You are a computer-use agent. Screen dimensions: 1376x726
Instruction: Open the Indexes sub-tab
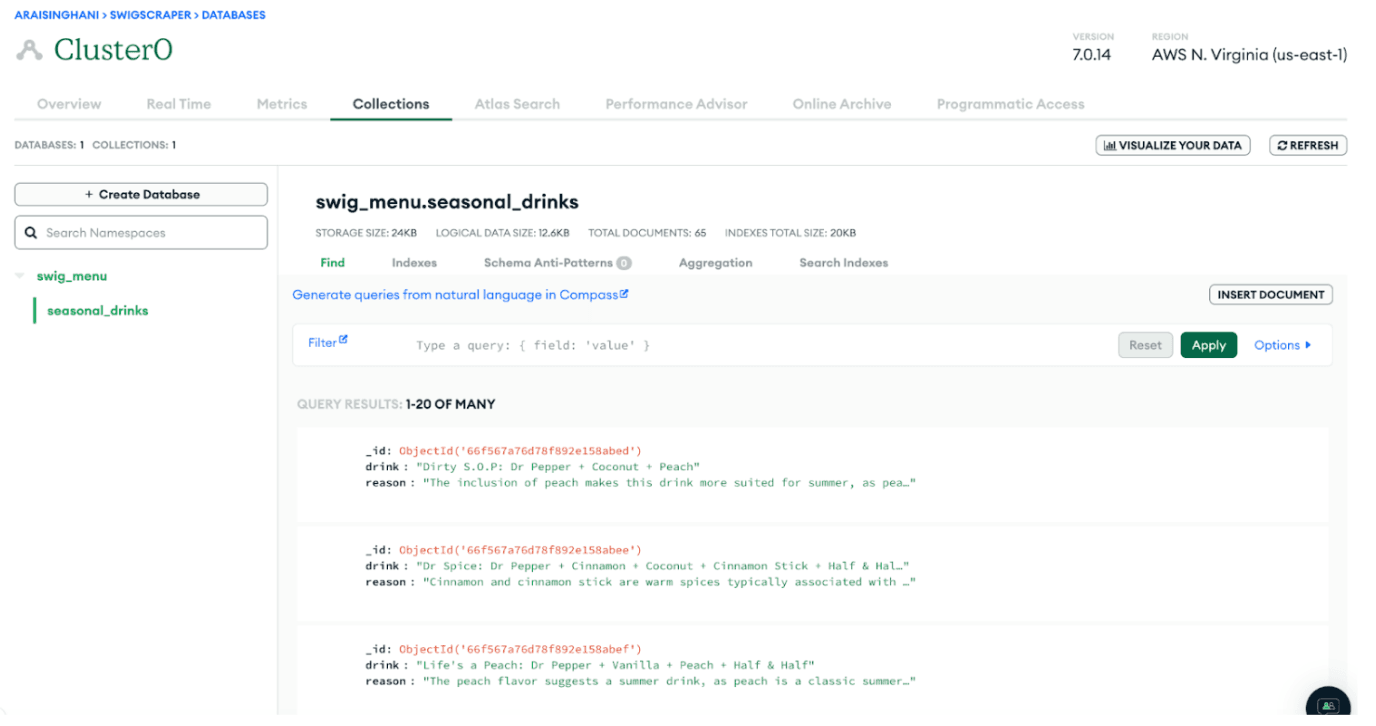(x=414, y=263)
